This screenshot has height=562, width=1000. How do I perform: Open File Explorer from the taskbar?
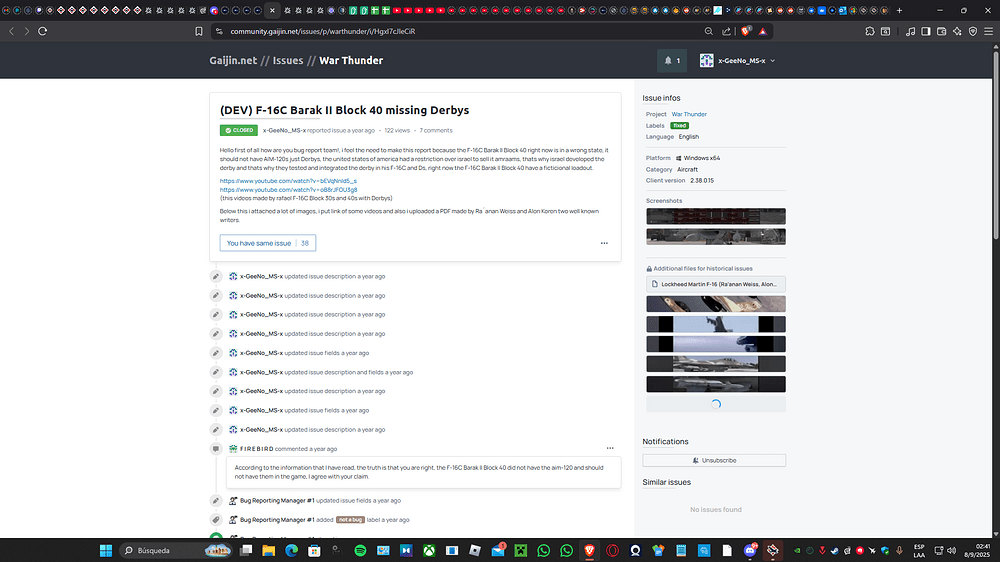268,550
